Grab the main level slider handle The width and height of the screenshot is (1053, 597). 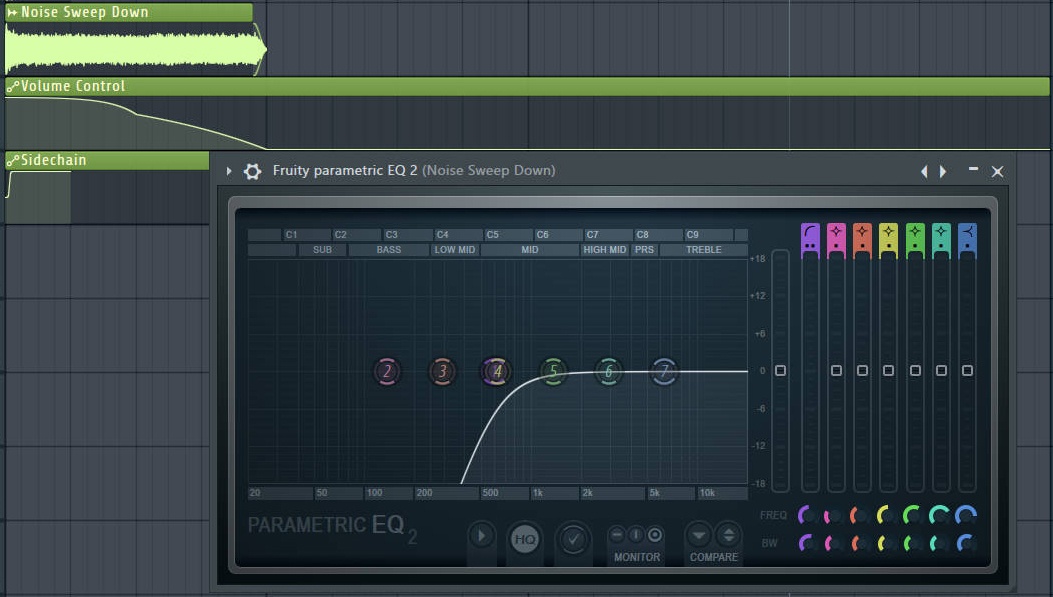(x=780, y=371)
